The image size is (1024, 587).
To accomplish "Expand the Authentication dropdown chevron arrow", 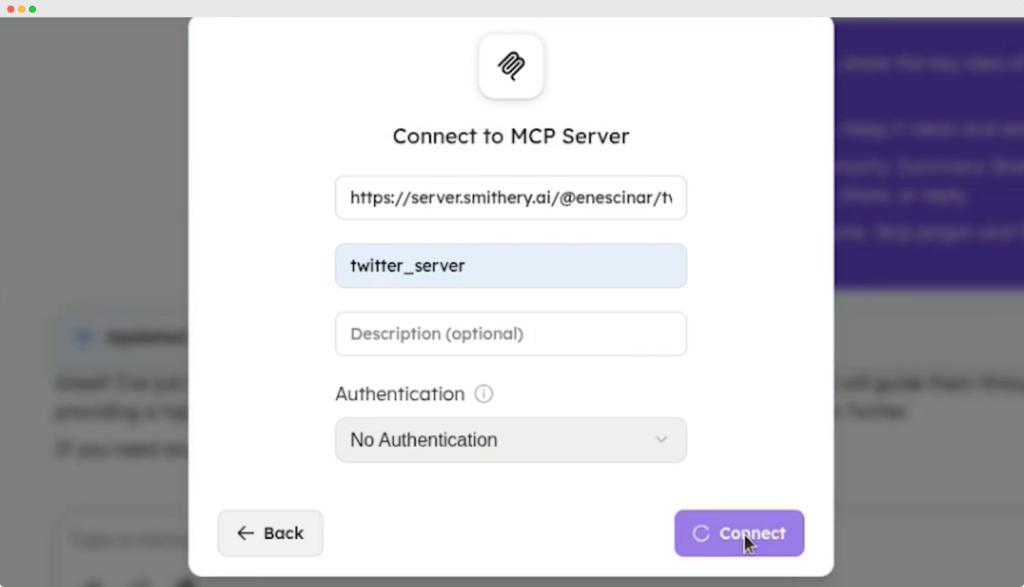I will point(660,440).
